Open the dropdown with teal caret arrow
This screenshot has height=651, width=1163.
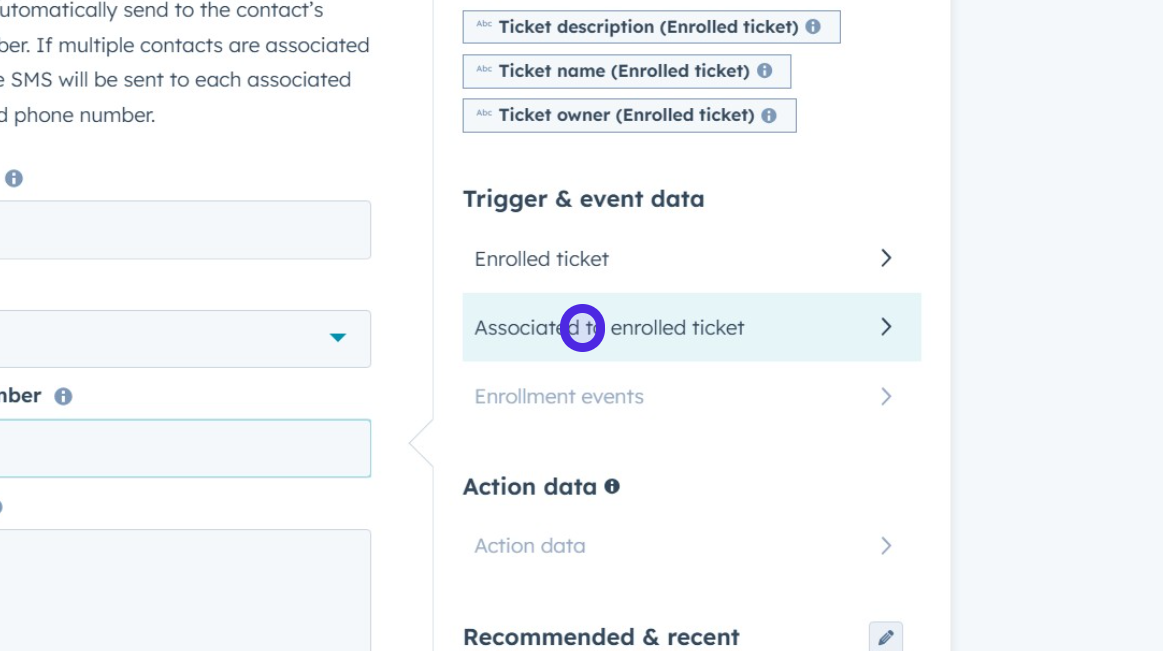point(337,338)
